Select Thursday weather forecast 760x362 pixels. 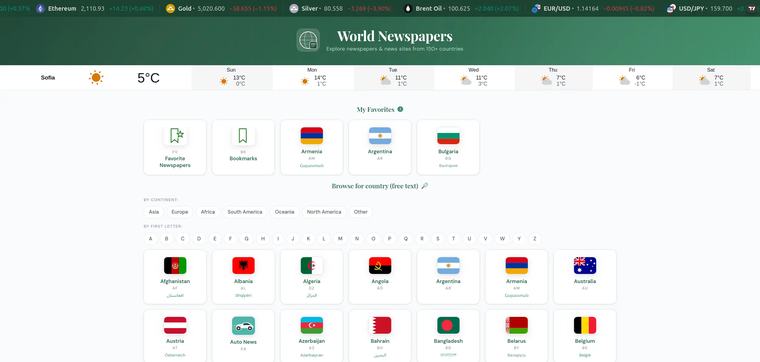coord(554,78)
